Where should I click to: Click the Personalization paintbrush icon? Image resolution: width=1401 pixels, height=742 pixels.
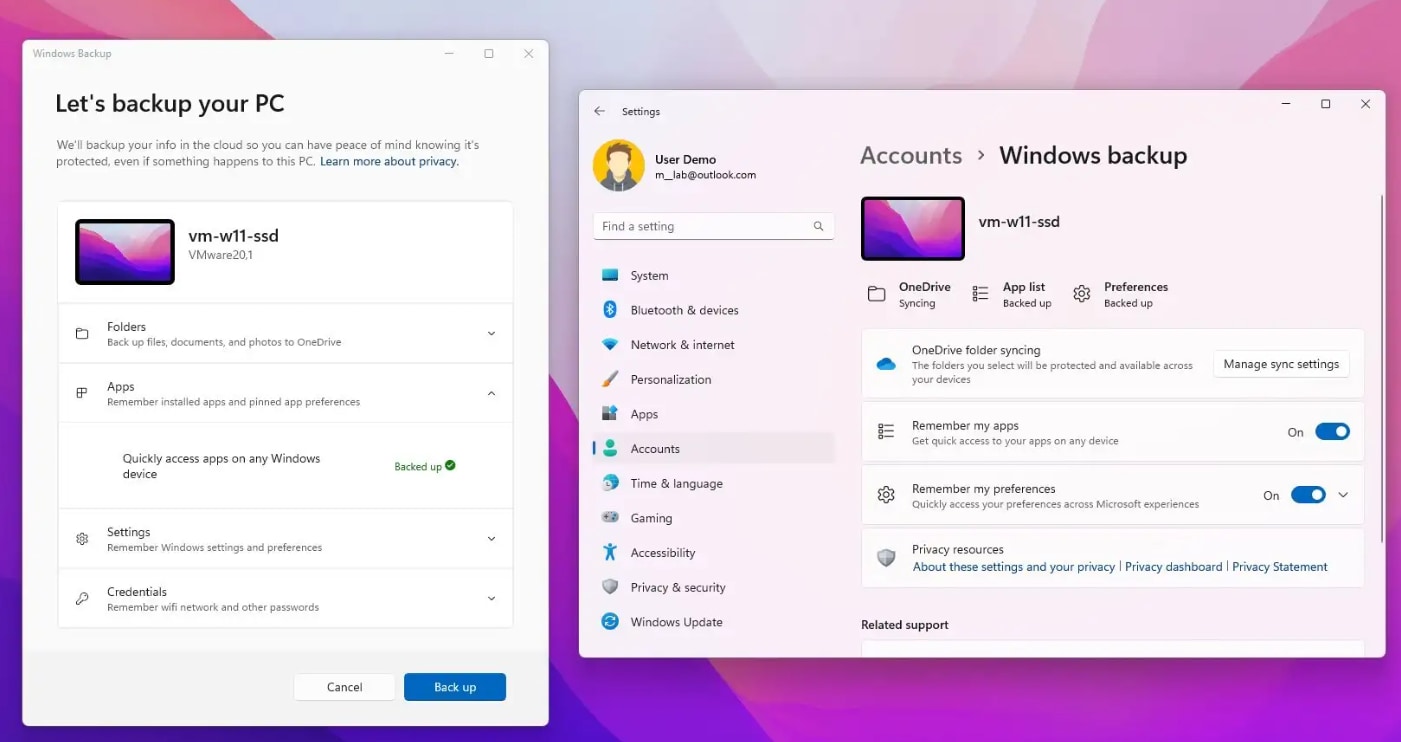pos(610,379)
